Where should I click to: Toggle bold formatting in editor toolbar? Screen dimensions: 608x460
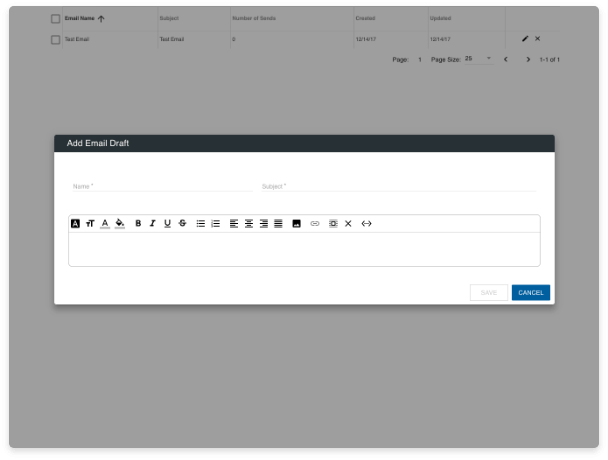pyautogui.click(x=138, y=224)
